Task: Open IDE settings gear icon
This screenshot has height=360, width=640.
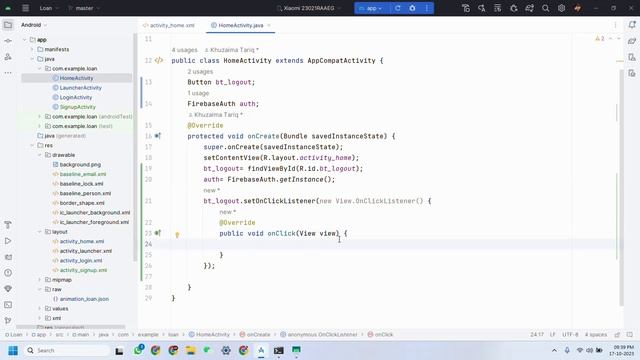Action: pyautogui.click(x=561, y=8)
